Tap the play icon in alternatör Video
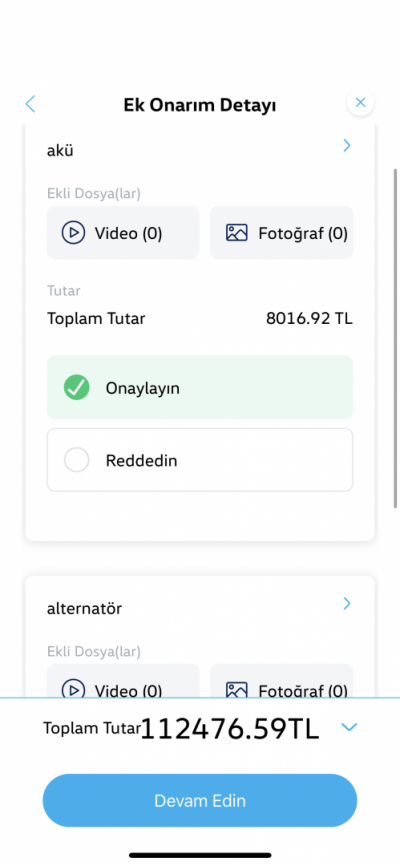This screenshot has width=400, height=866. tap(73, 689)
